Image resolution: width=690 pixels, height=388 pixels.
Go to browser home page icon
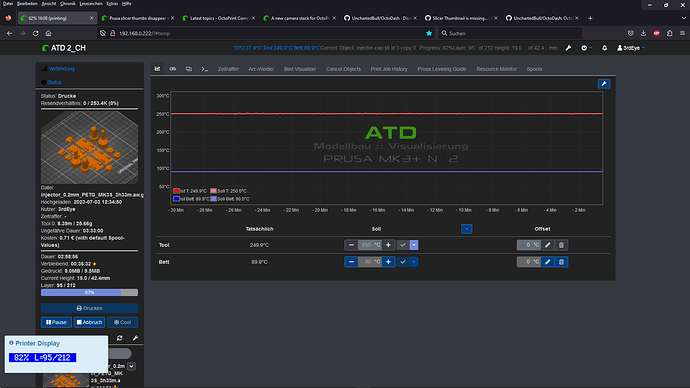(x=48, y=33)
